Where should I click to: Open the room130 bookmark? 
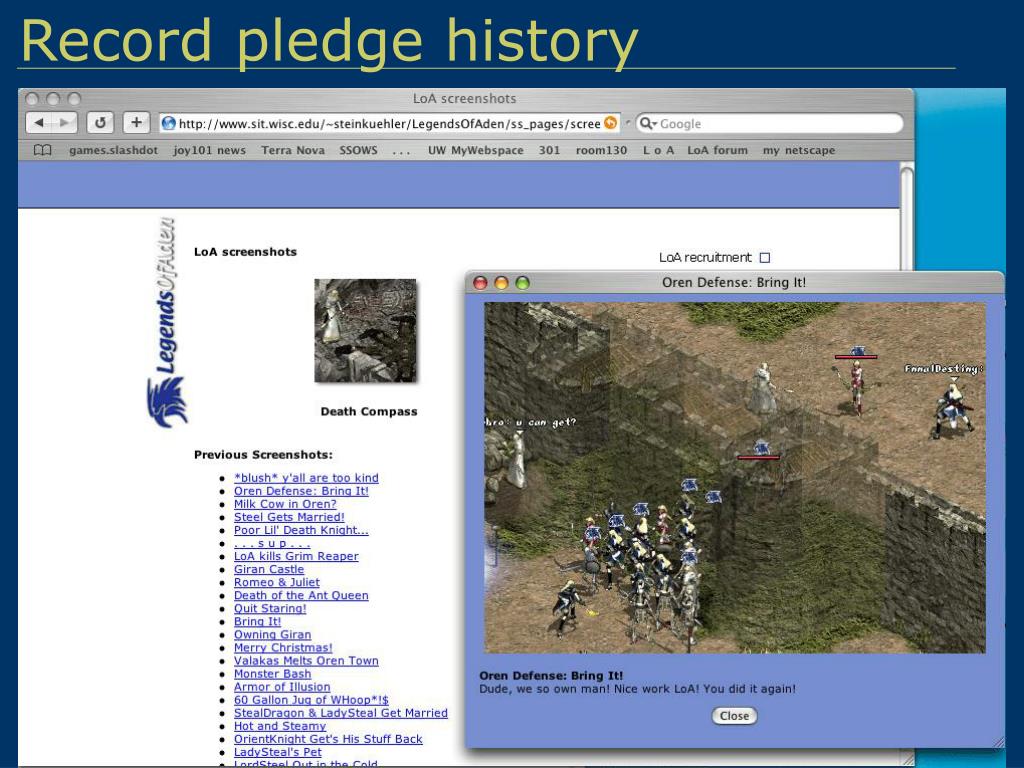point(601,150)
